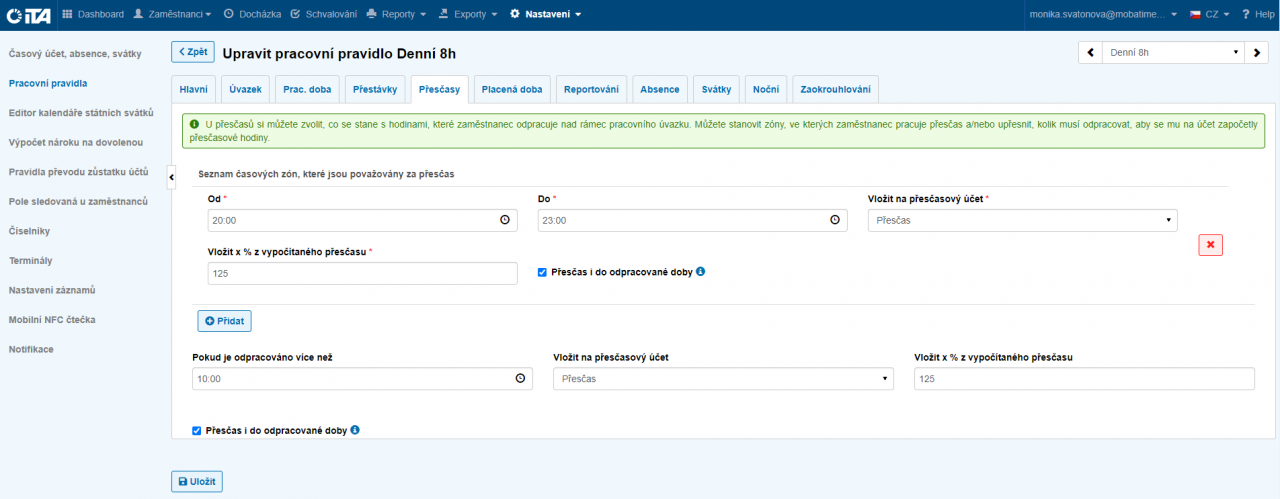Toggle first Přesčas i do odpracované doby checkbox
The image size is (1280, 499).
coord(543,271)
